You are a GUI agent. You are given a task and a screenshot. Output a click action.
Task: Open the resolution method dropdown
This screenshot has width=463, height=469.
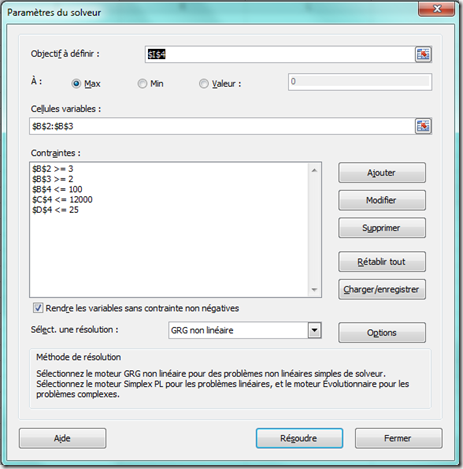point(314,330)
